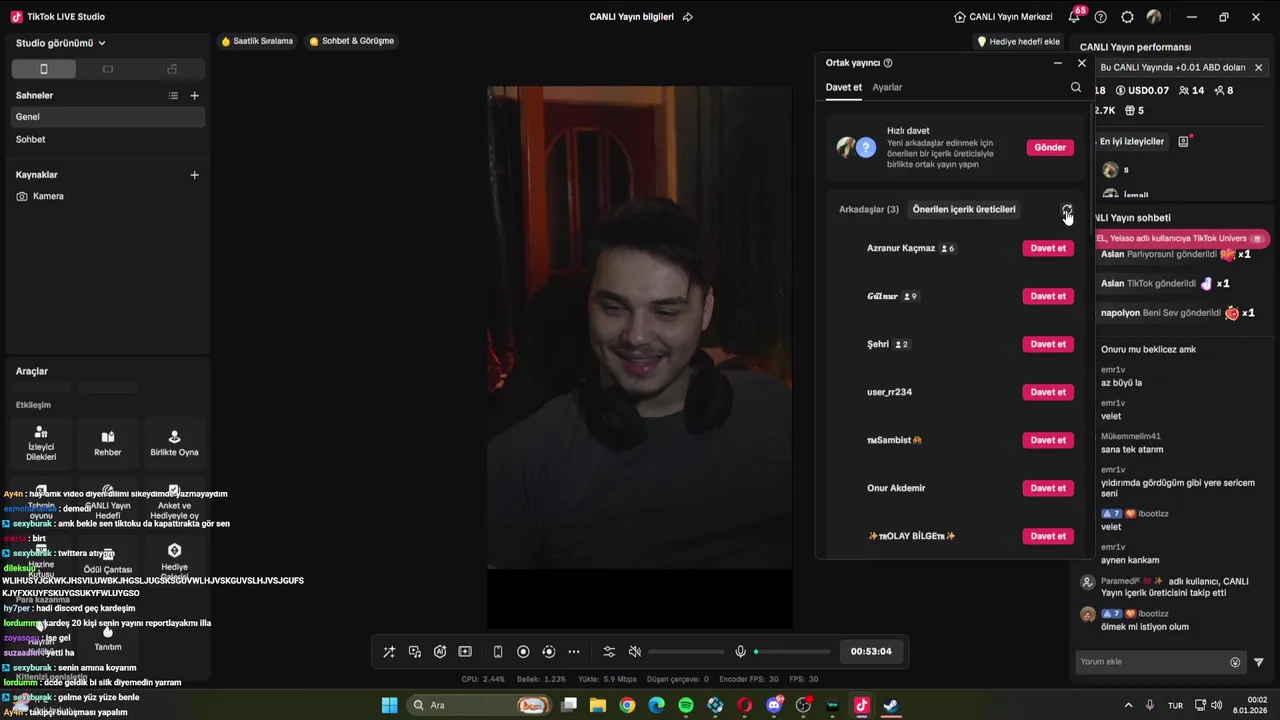Select the Sohbet scene

coord(108,140)
